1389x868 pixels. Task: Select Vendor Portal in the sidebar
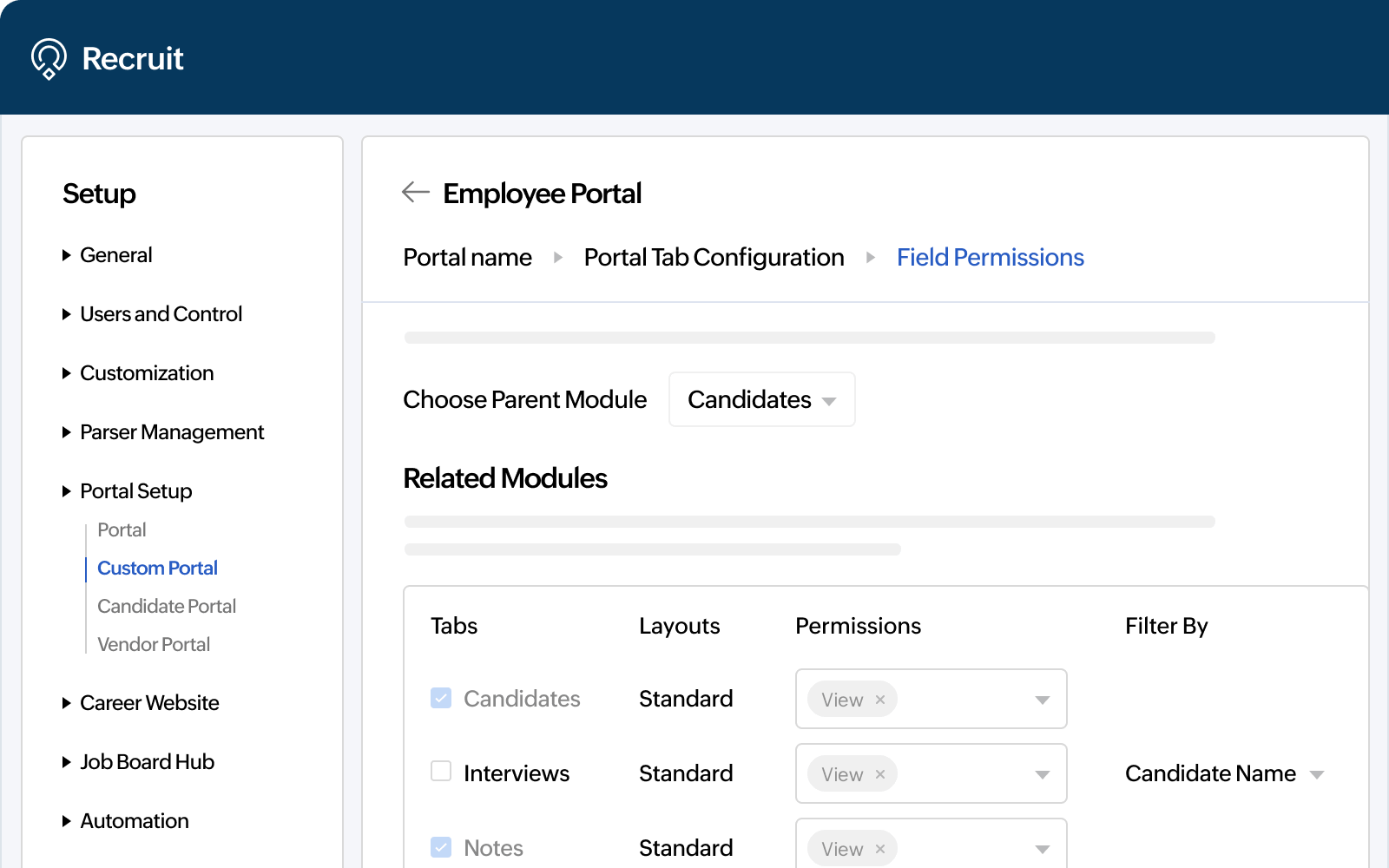point(153,644)
